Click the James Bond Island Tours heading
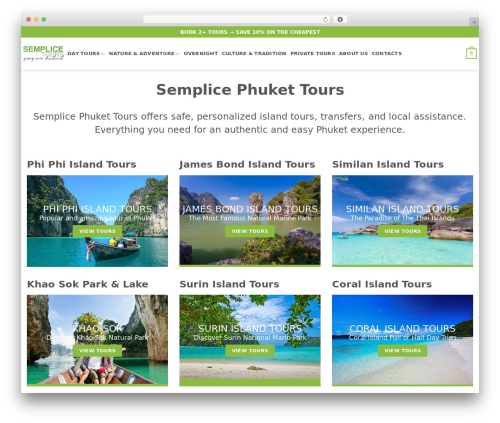Image resolution: width=500 pixels, height=423 pixels. 247,164
